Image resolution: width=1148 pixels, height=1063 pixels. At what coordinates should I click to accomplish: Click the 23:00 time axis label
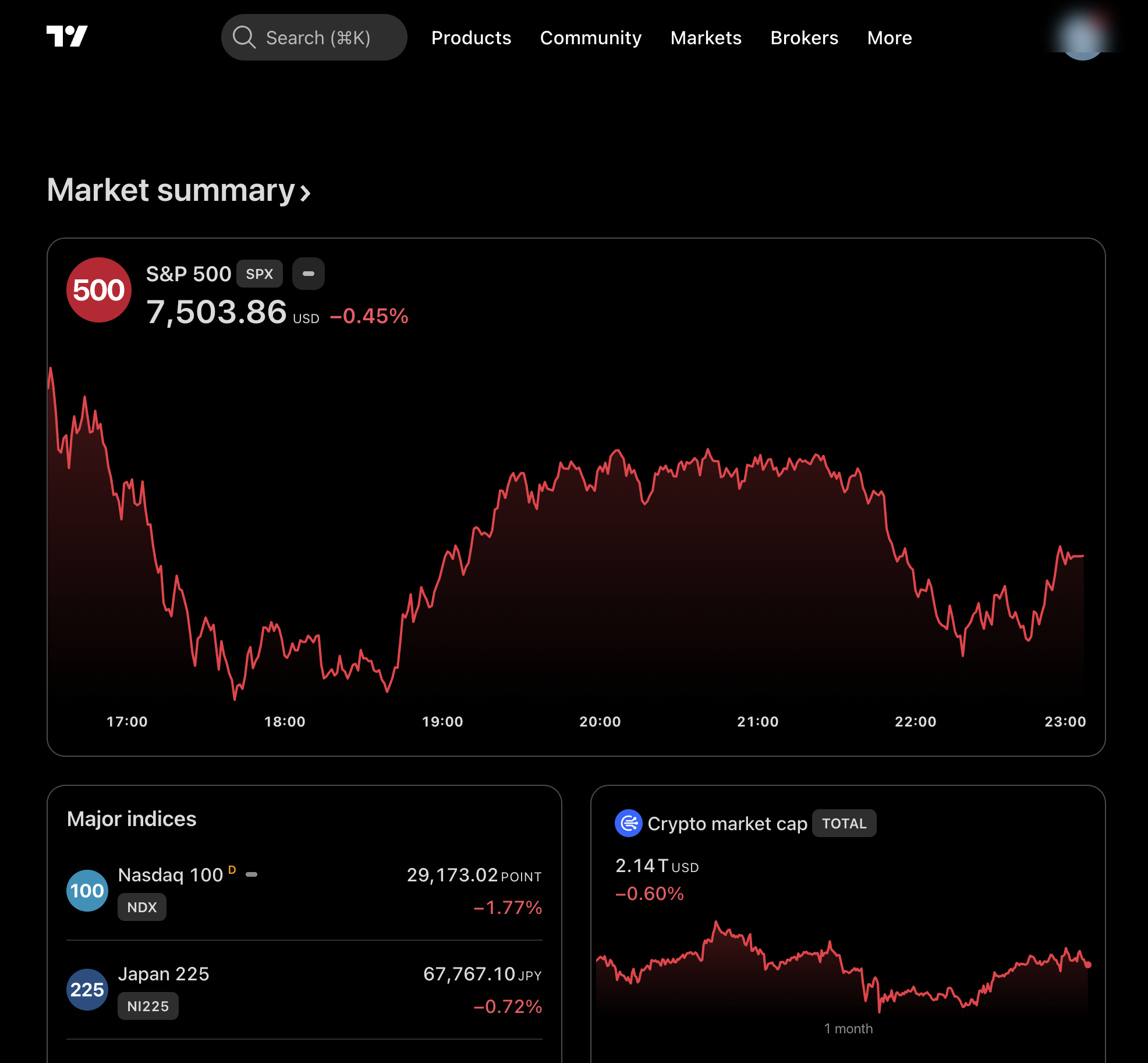coord(1065,722)
